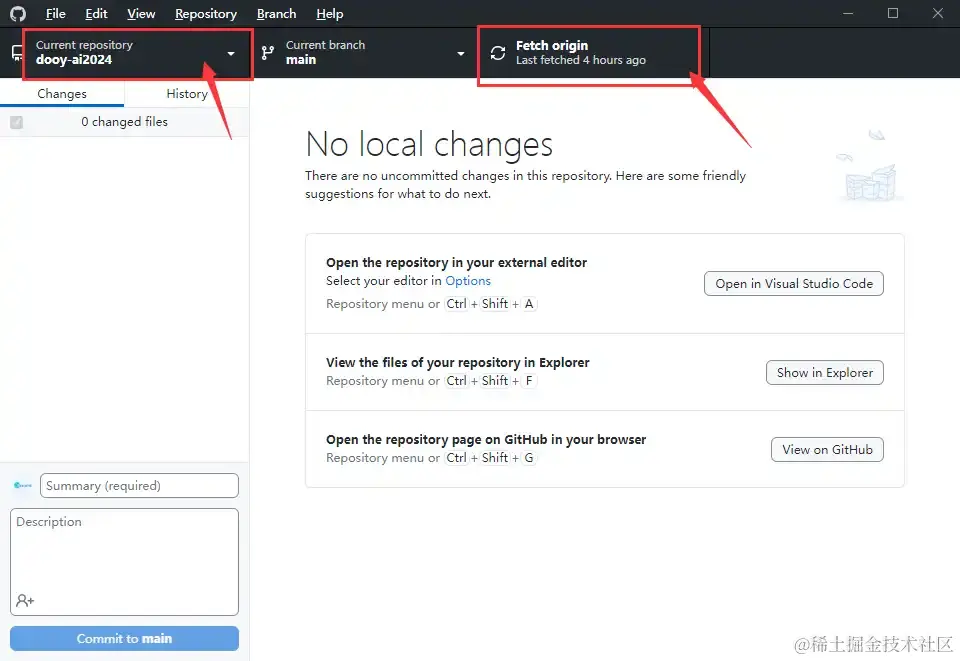This screenshot has width=960, height=661.
Task: Open the View menu
Action: [141, 13]
